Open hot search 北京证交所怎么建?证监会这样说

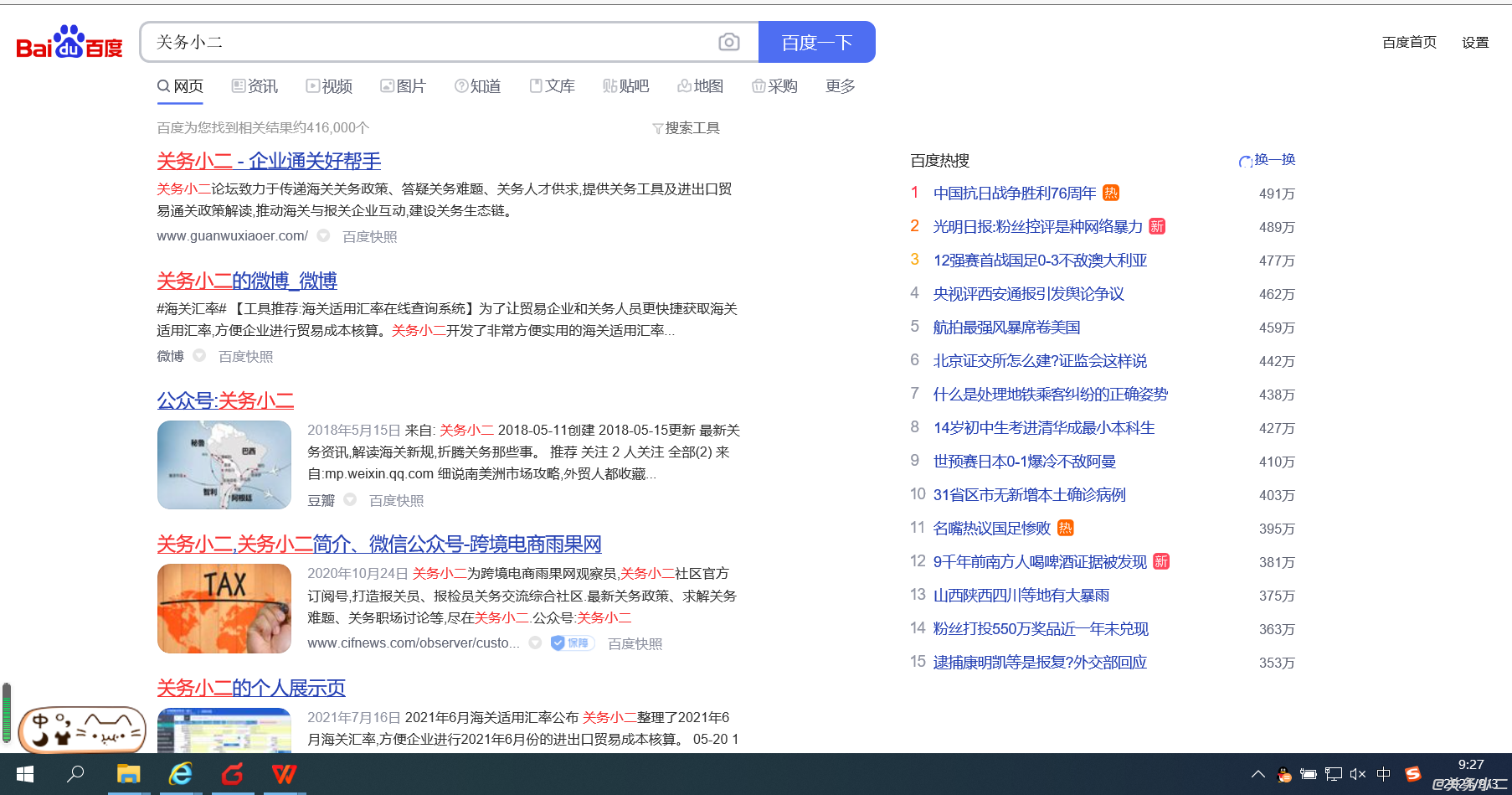tap(1041, 361)
